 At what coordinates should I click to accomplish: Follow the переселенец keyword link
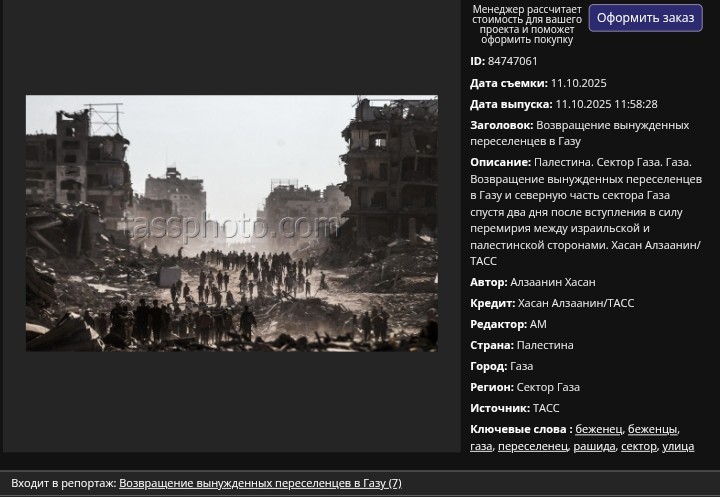[x=532, y=446]
